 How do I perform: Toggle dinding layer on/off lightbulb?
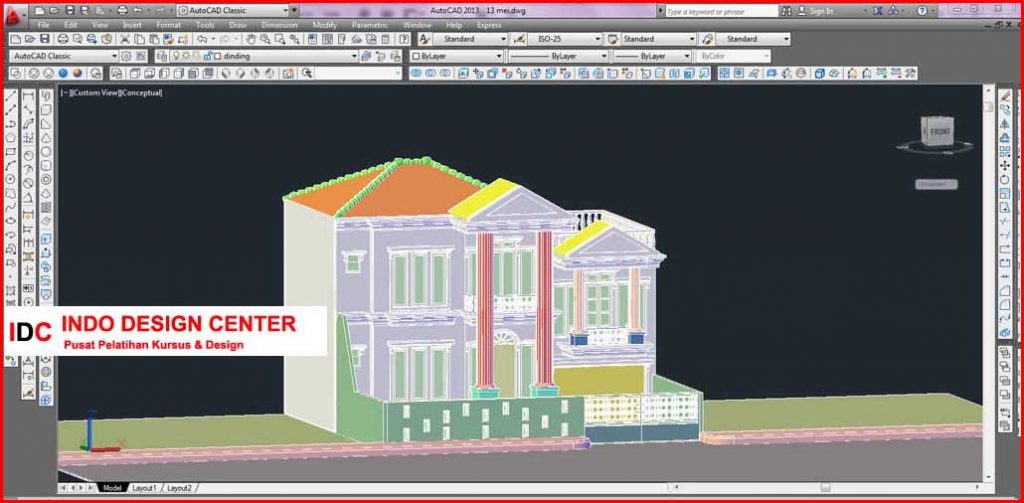coord(176,56)
